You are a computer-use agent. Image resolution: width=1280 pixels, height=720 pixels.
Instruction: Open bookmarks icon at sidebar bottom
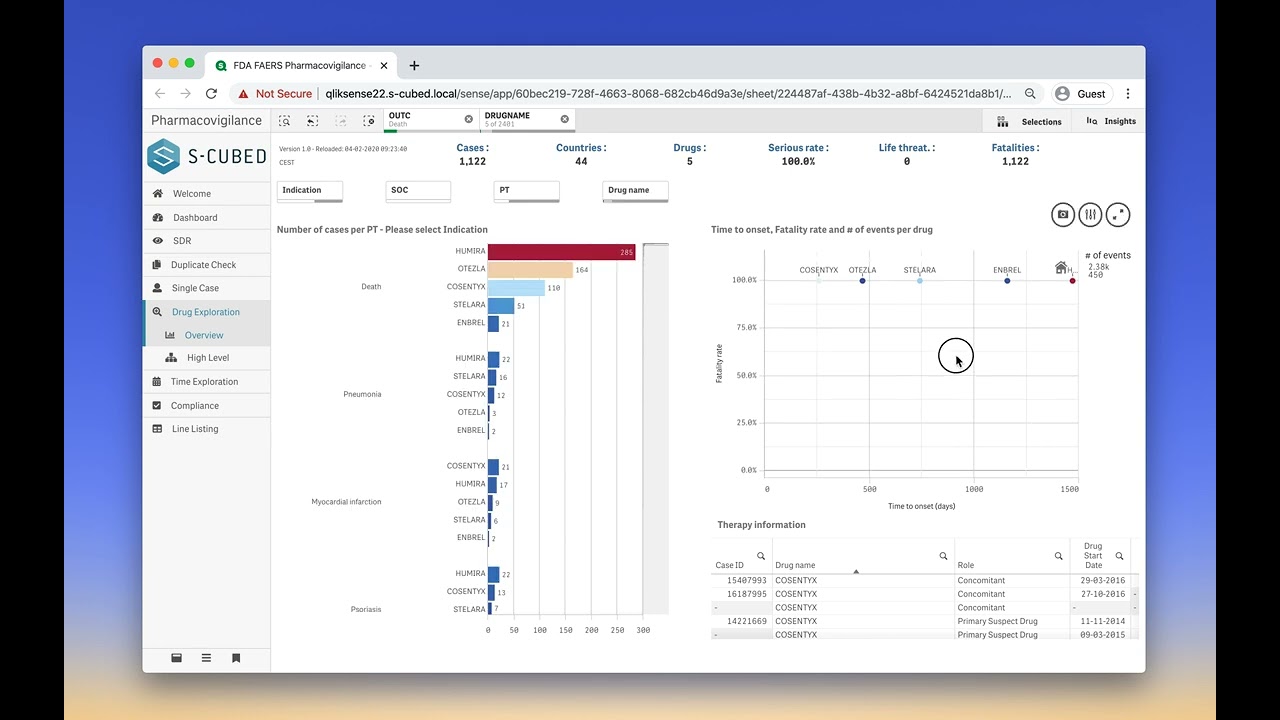coord(236,658)
